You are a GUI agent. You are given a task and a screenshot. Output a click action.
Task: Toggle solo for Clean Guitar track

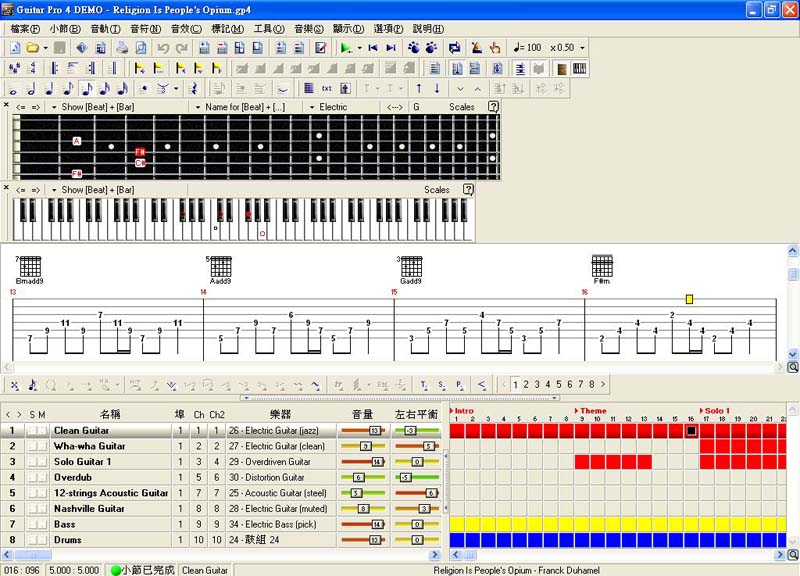click(x=32, y=431)
